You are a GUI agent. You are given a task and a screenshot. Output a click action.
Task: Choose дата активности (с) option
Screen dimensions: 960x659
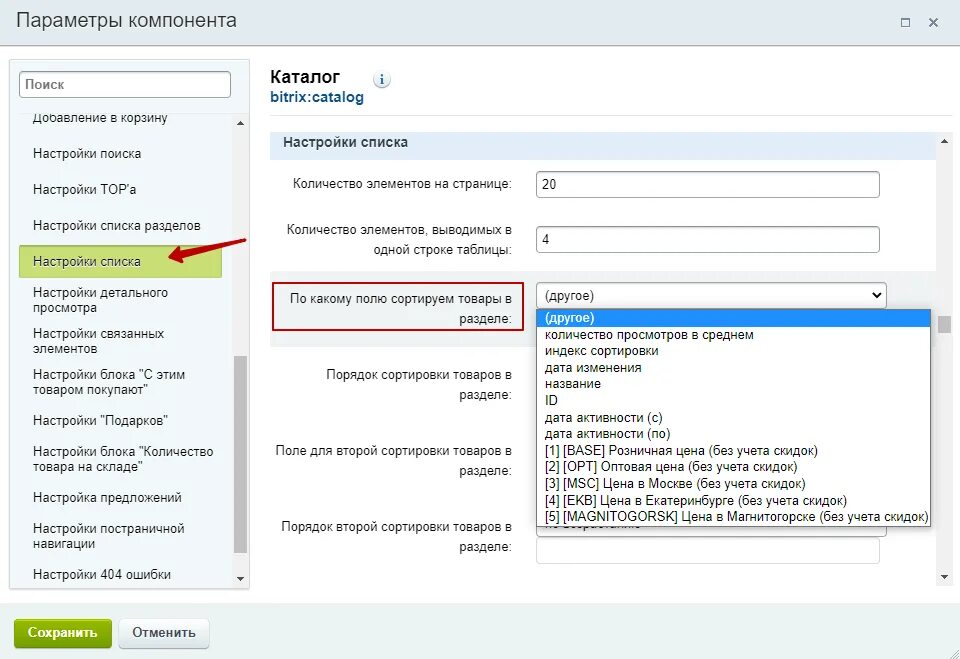pos(733,417)
